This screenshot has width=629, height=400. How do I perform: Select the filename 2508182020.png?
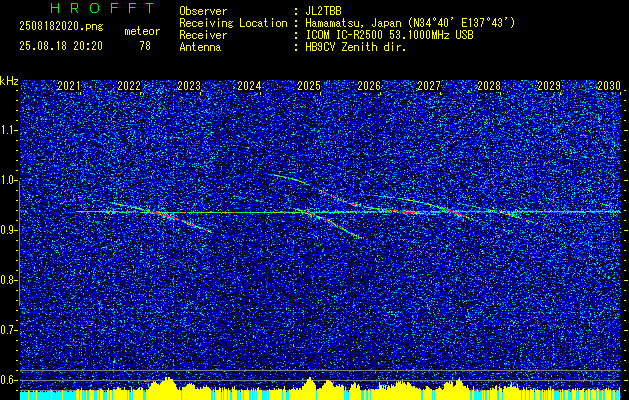coord(61,27)
